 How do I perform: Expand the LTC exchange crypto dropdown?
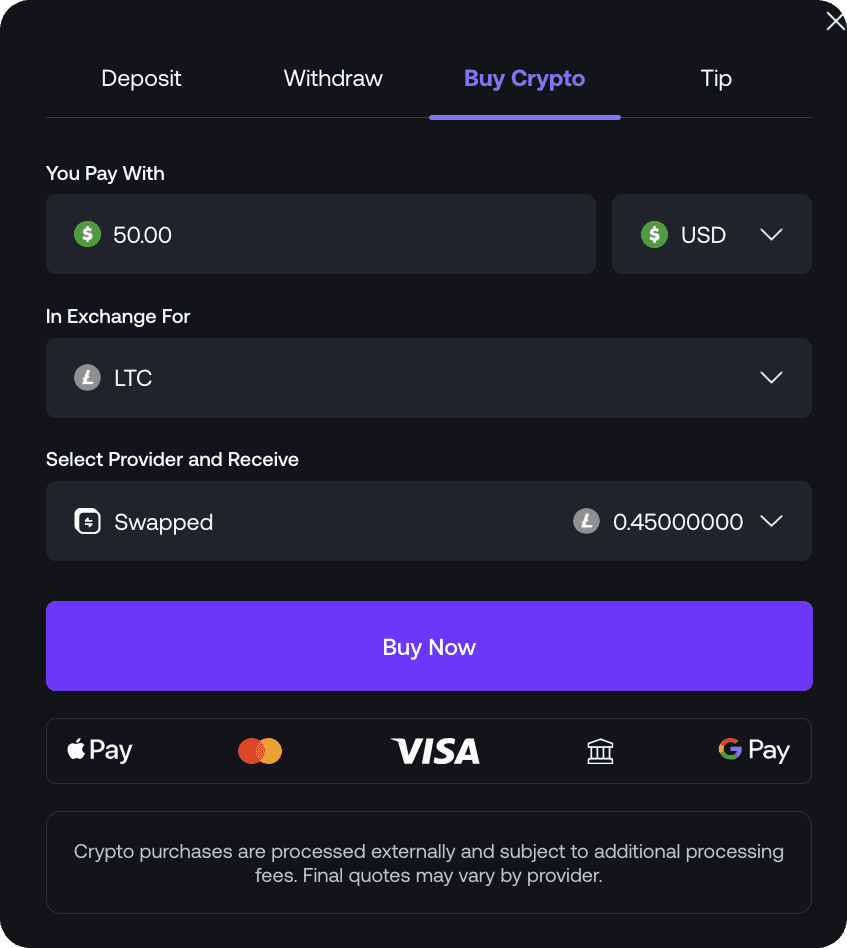click(x=770, y=378)
